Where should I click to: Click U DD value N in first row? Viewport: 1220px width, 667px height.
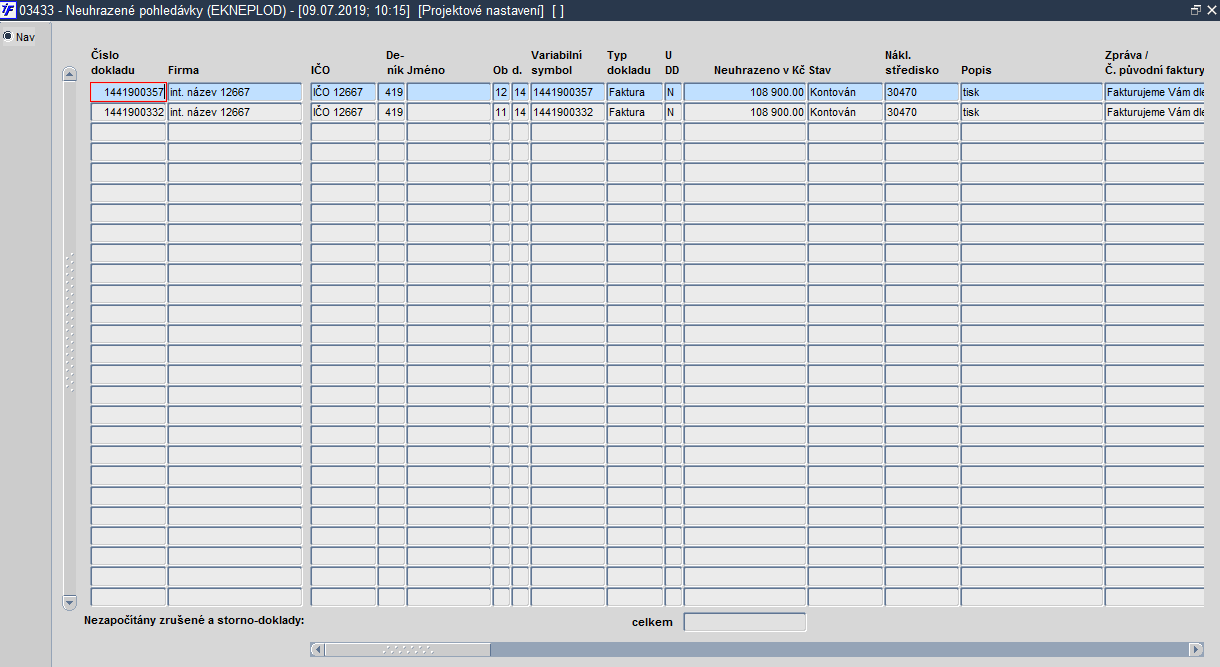tap(673, 92)
